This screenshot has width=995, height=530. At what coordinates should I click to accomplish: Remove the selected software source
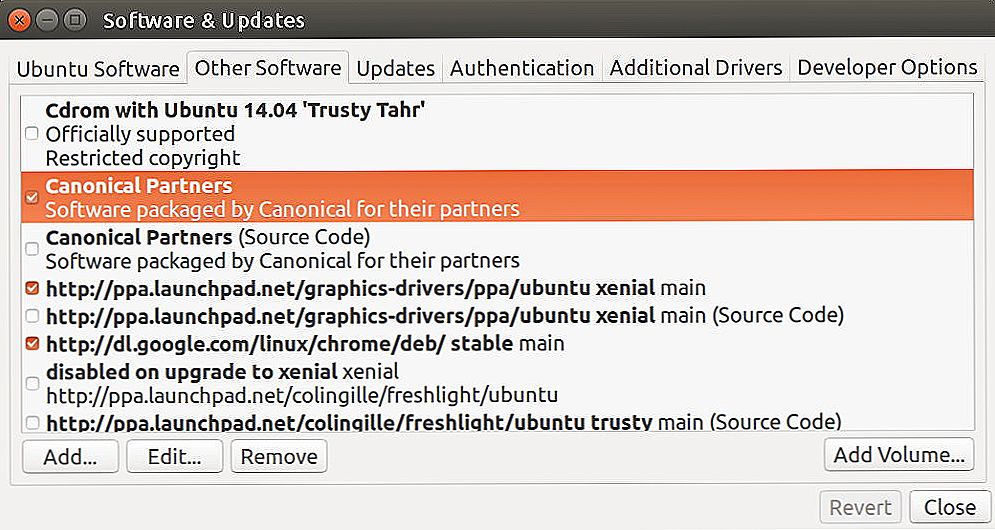pyautogui.click(x=279, y=456)
